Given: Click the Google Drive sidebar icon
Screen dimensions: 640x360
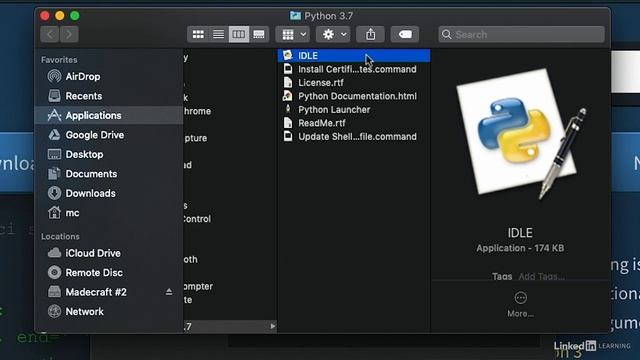Looking at the screenshot, I should point(54,135).
